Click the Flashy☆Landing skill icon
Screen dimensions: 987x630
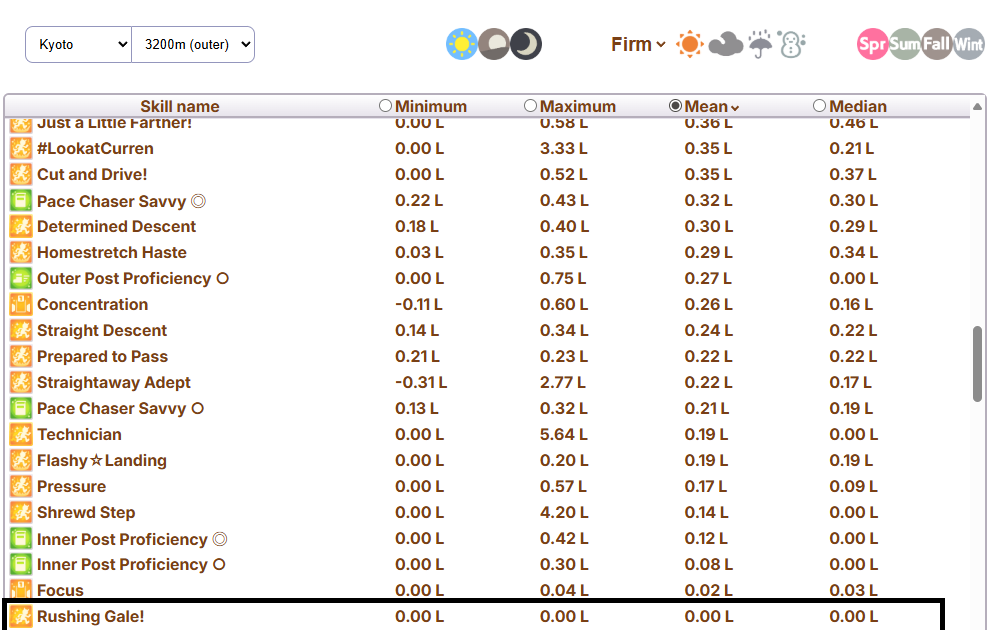pyautogui.click(x=21, y=461)
